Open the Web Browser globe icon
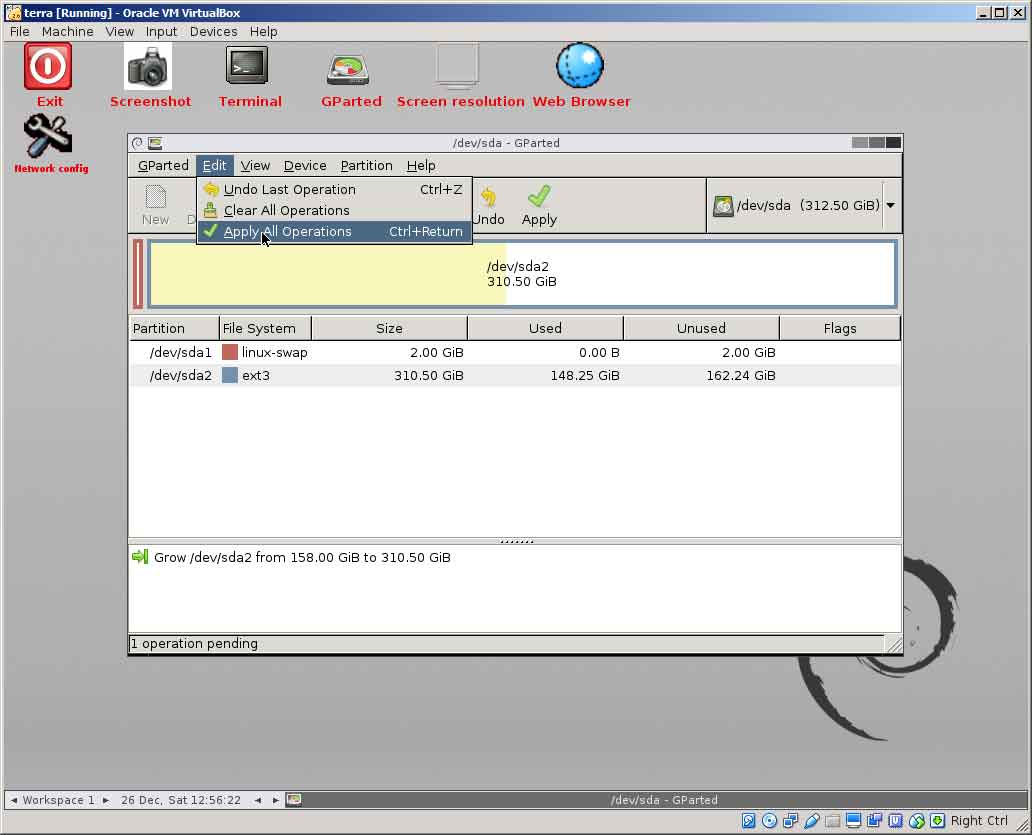The image size is (1032, 835). click(x=580, y=65)
